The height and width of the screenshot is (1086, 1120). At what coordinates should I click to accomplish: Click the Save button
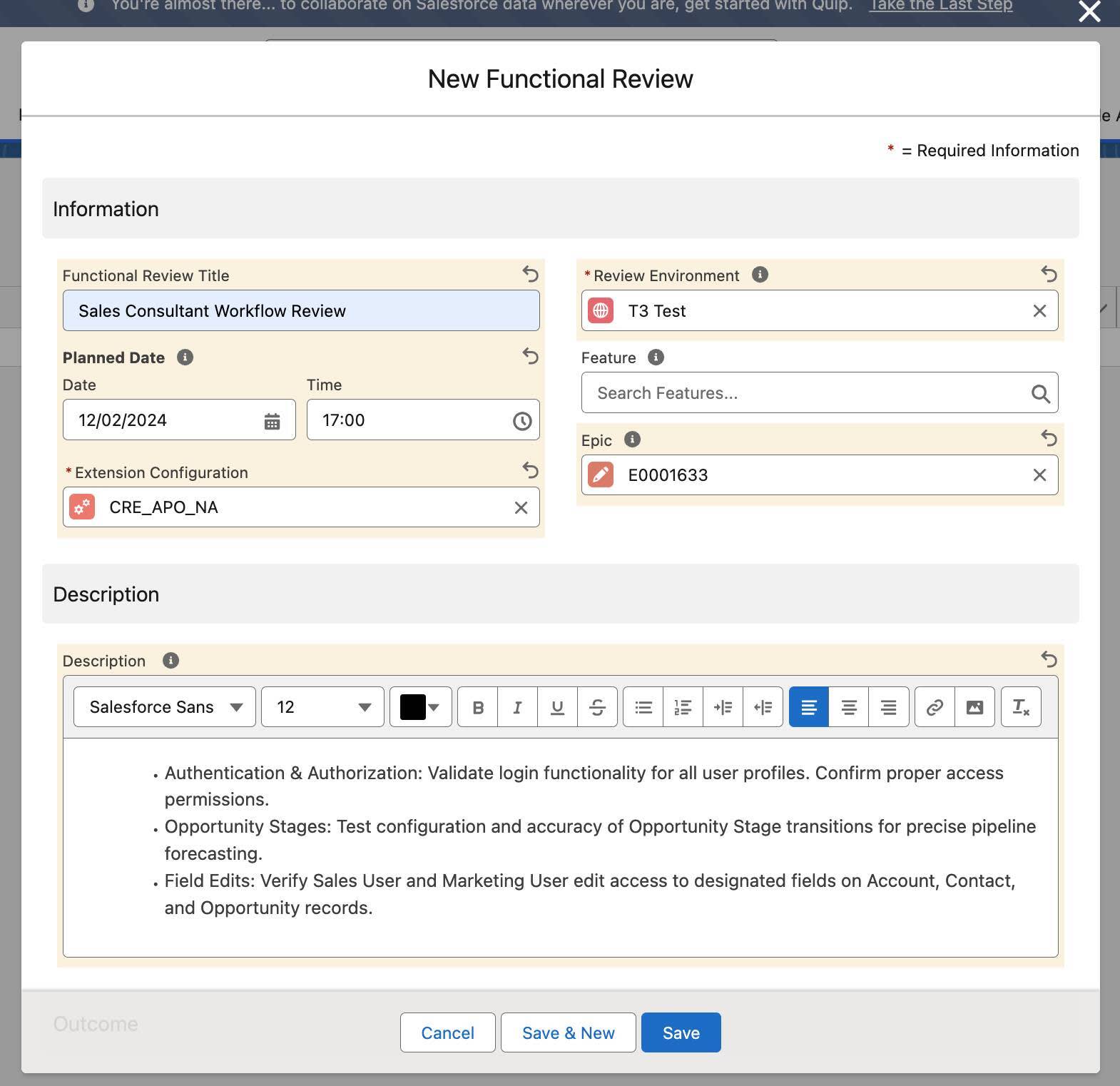(x=681, y=1032)
